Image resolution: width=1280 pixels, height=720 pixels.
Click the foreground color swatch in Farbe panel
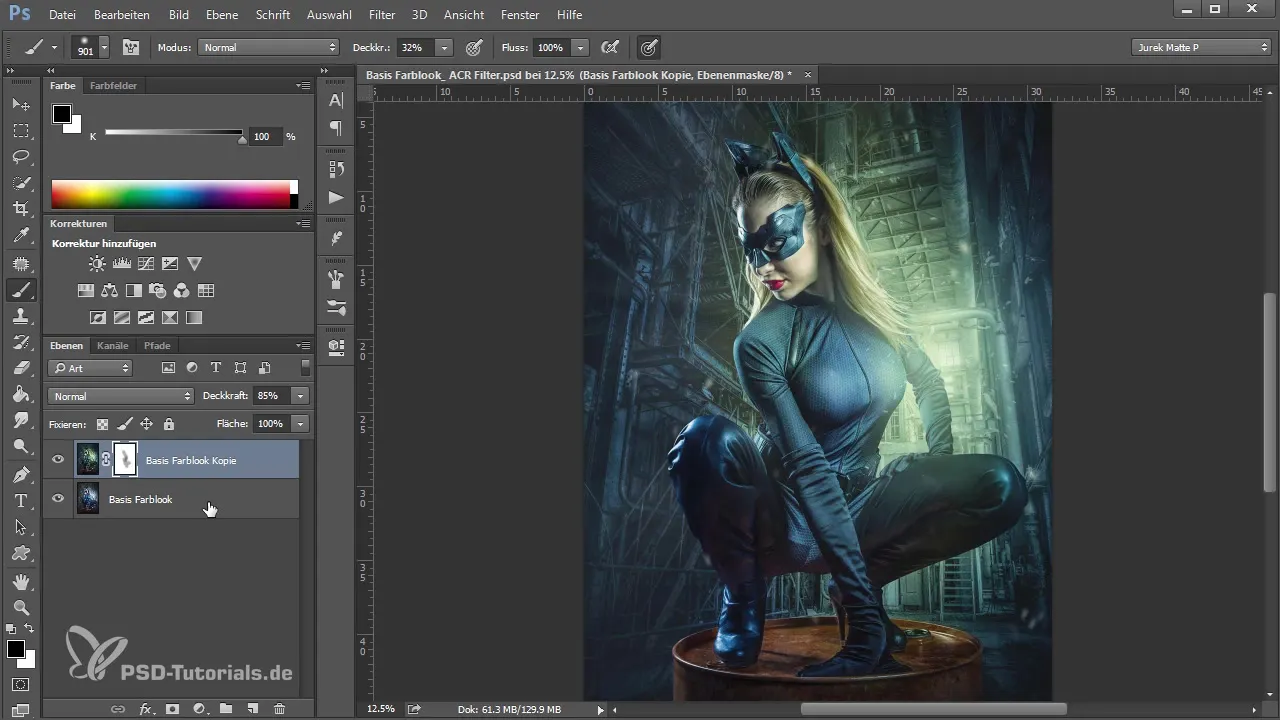coord(62,113)
